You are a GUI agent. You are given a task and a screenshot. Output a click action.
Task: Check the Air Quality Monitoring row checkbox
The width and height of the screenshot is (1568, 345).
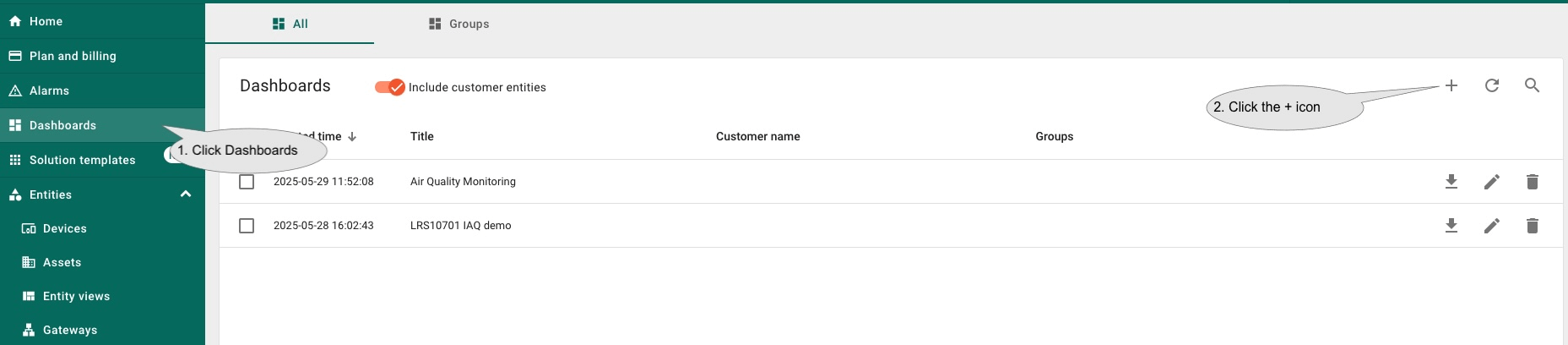click(x=247, y=182)
